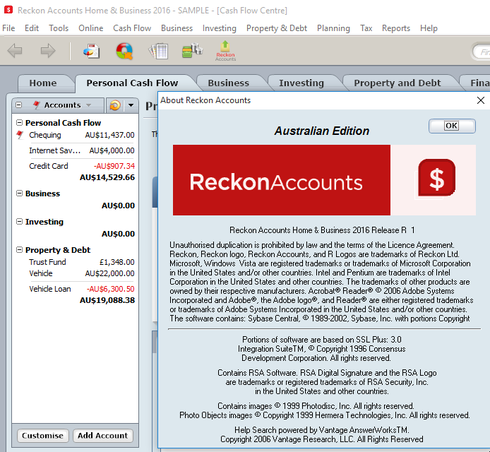The width and height of the screenshot is (490, 452).
Task: Click the Forward arrow toolbar icon
Action: [x=48, y=51]
